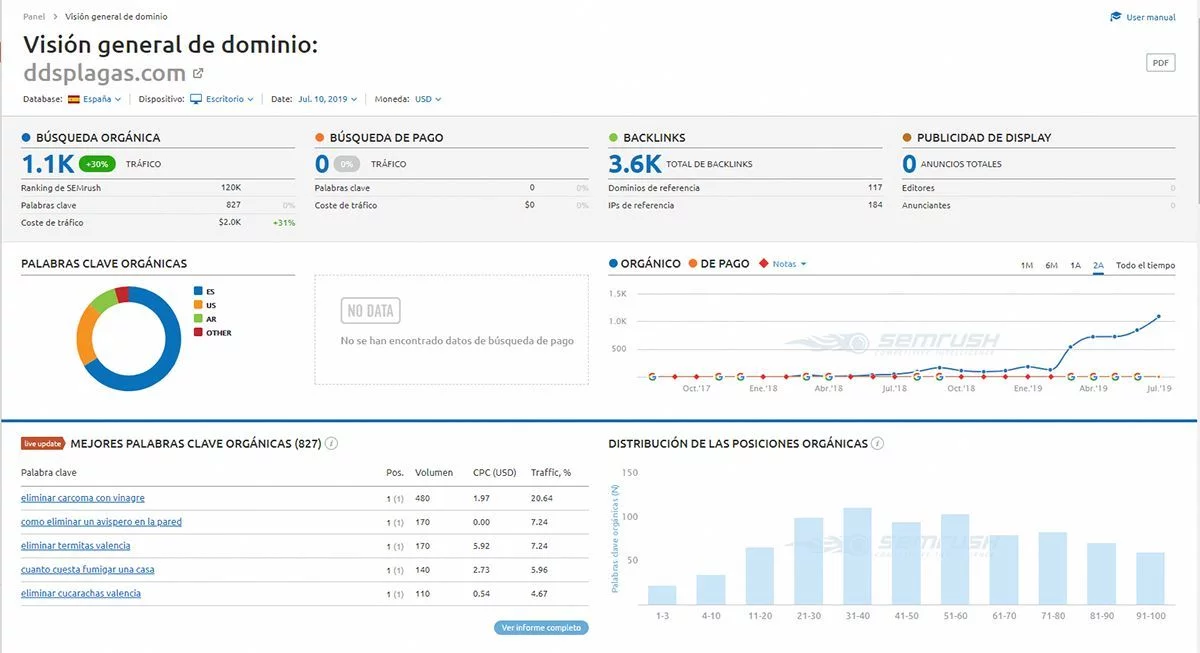Toggle the Orgánico series in the traffic chart
The image size is (1200, 653).
(x=644, y=264)
